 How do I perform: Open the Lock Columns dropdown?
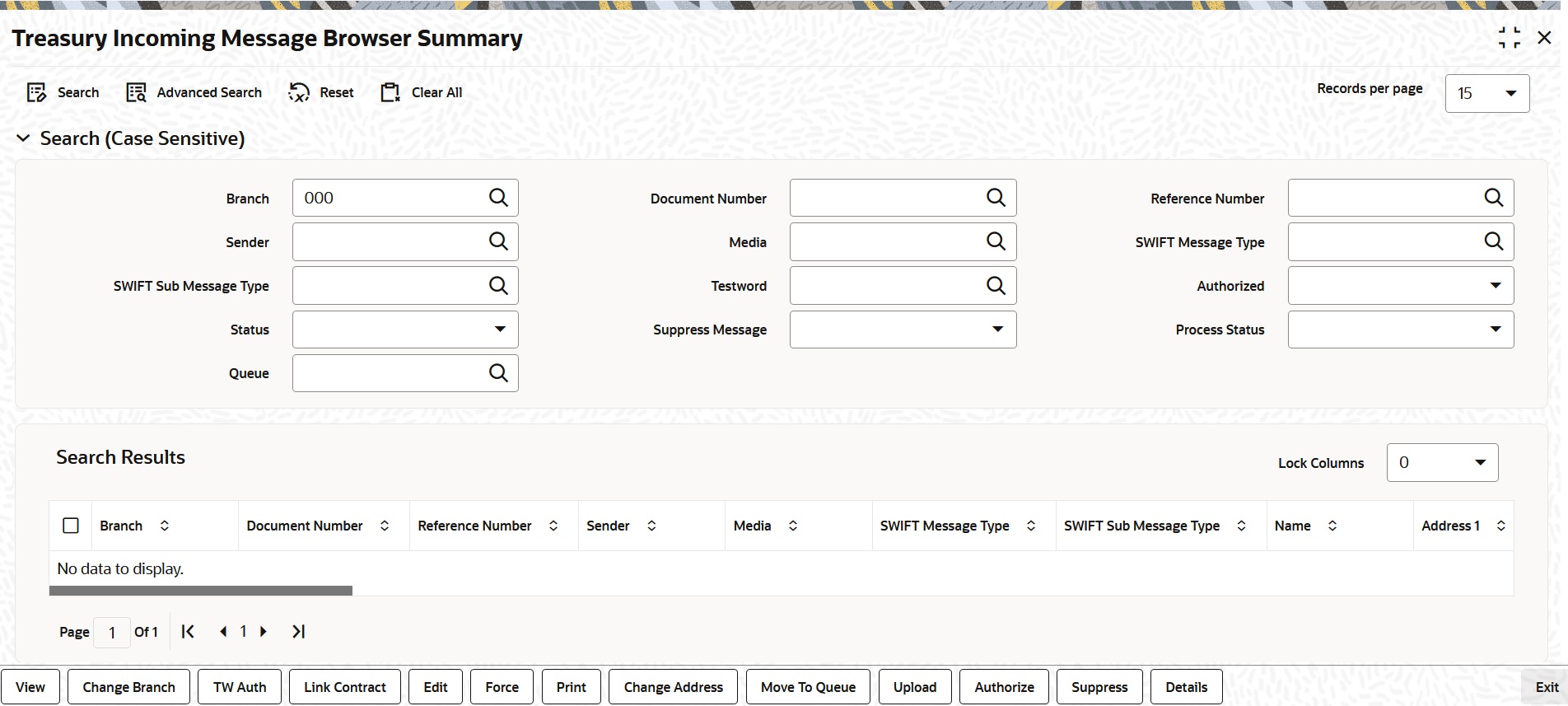[1442, 463]
